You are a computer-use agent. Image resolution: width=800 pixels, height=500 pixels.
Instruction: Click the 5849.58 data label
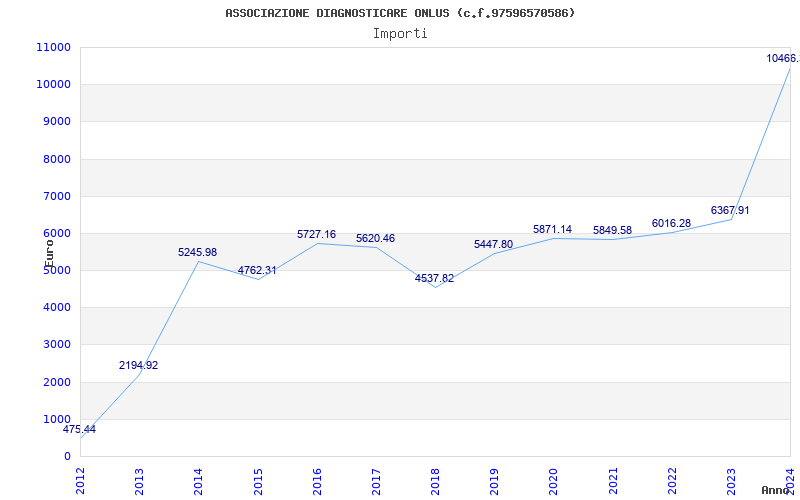612,231
